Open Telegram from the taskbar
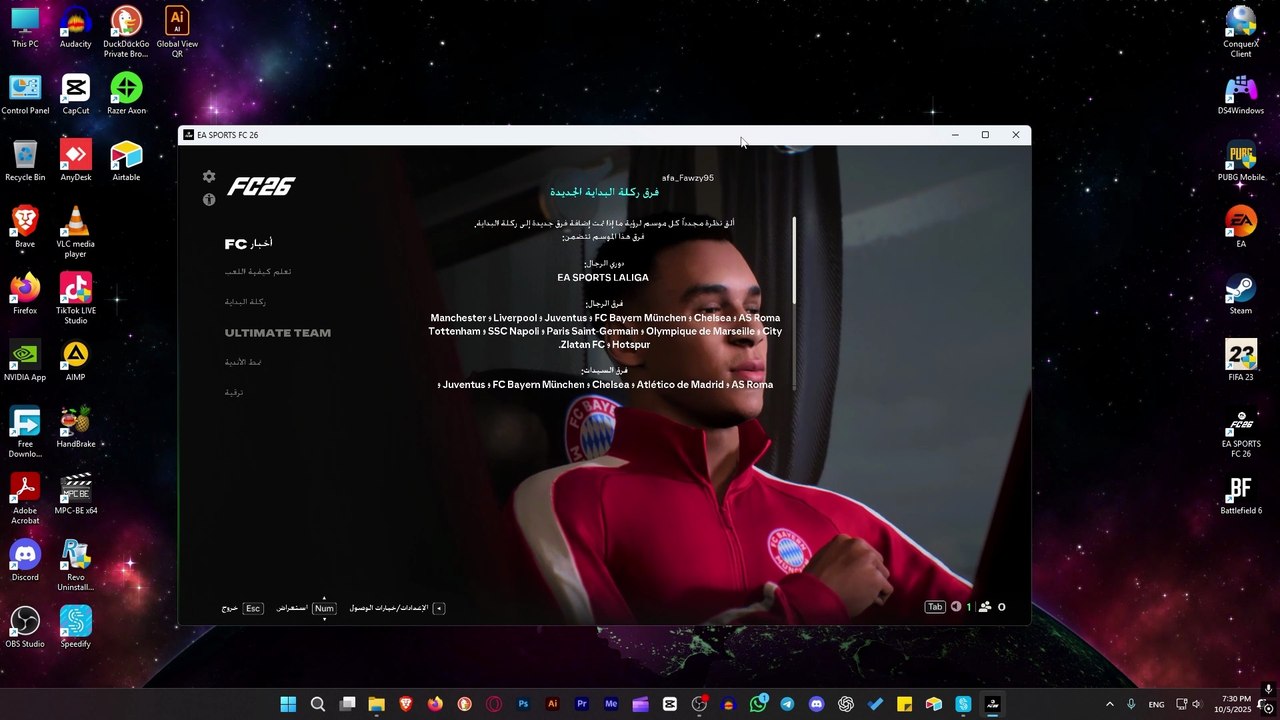Image resolution: width=1280 pixels, height=720 pixels. click(787, 704)
